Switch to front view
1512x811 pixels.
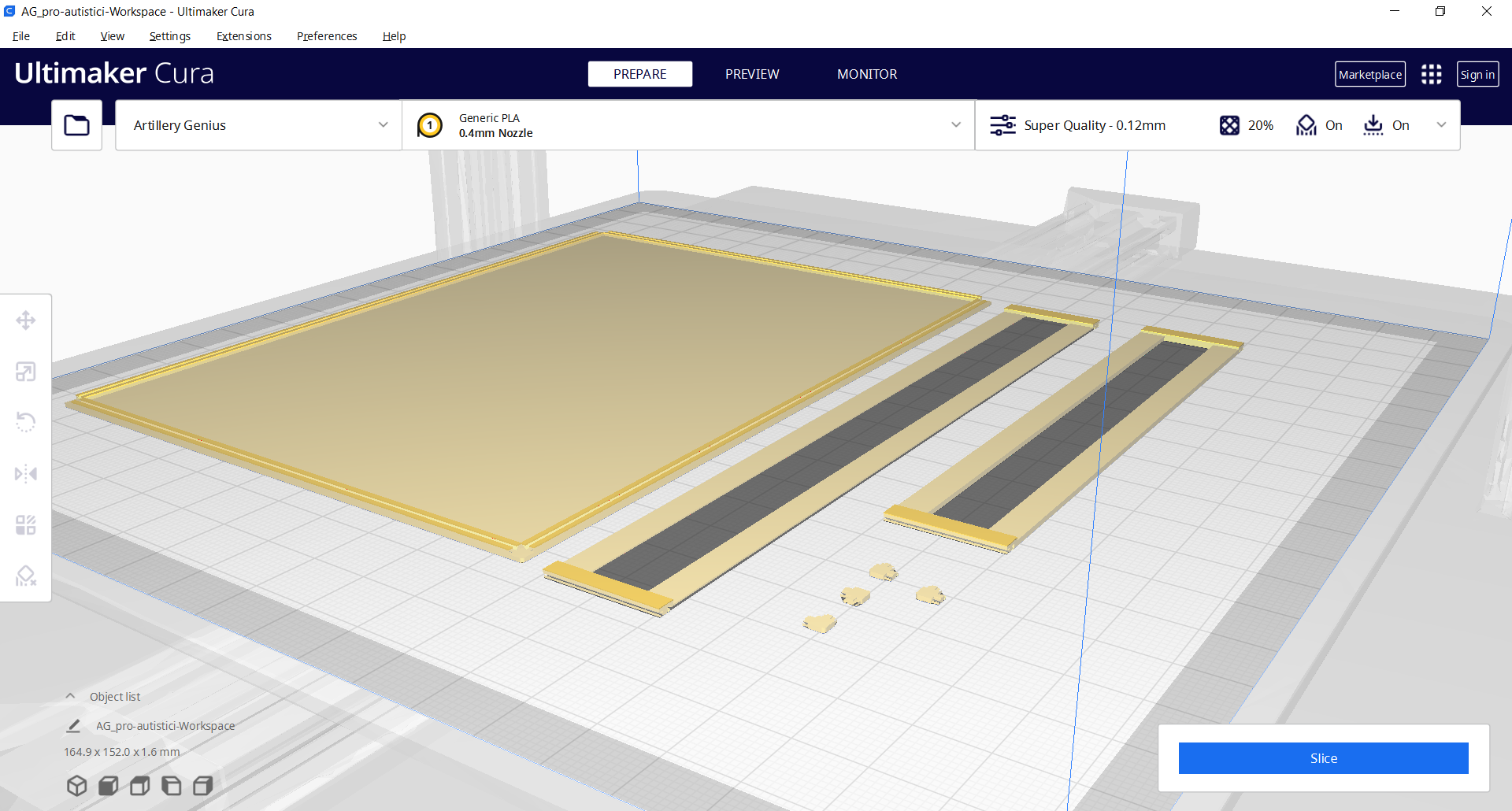click(108, 786)
